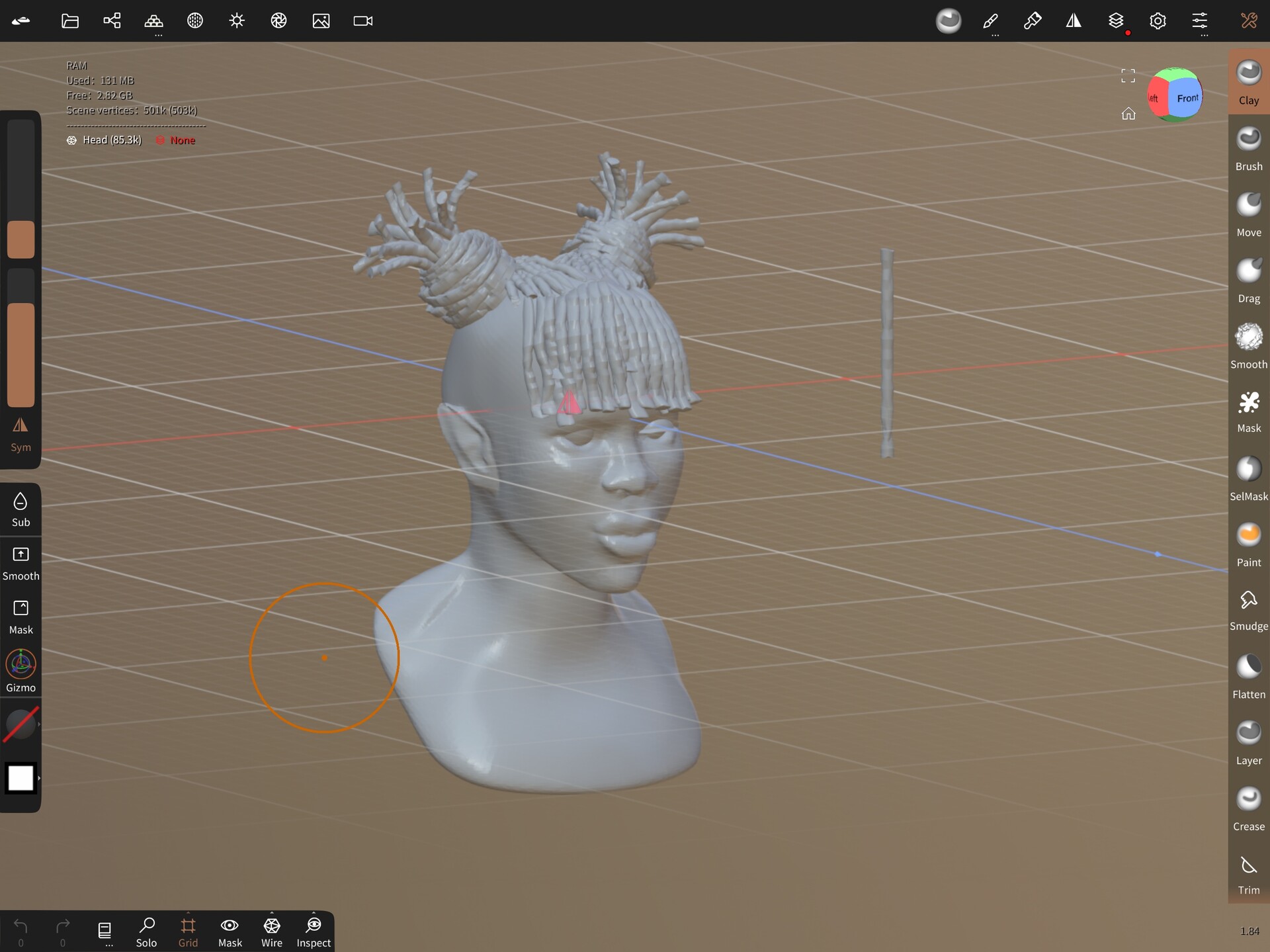Open the Lighting panel via the sun icon
The image size is (1270, 952).
point(236,21)
